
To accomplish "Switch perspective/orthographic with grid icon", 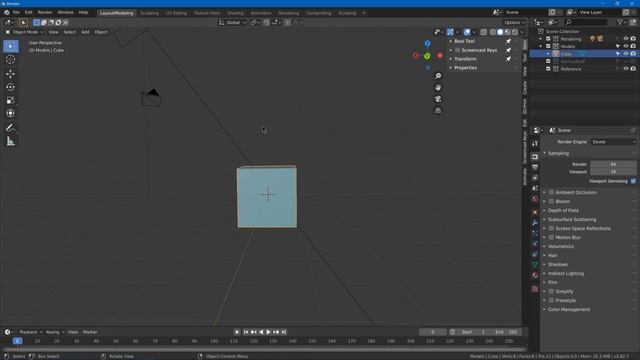I will [x=438, y=110].
